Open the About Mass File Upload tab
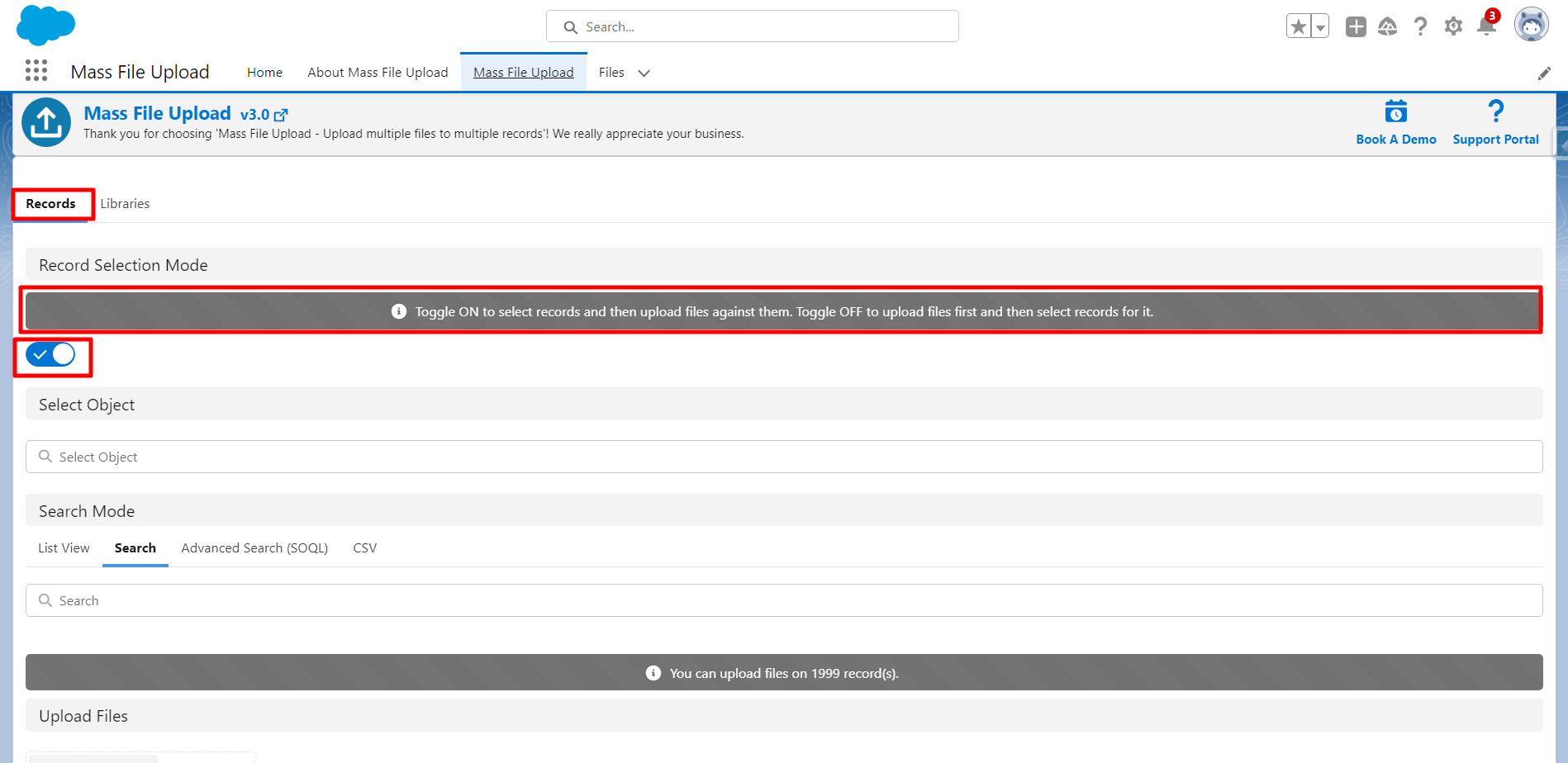Viewport: 1568px width, 763px height. coord(378,72)
